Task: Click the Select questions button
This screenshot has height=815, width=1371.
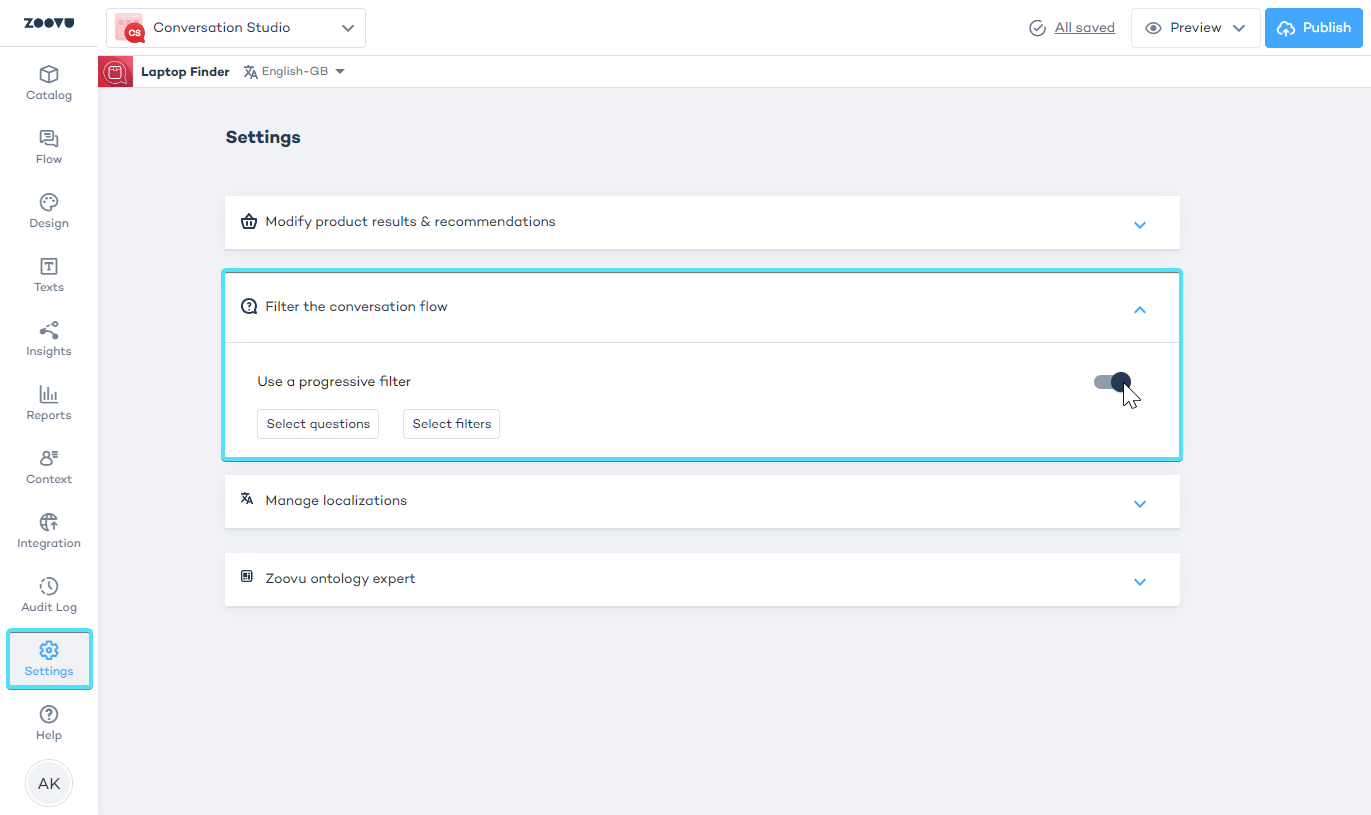Action: [318, 424]
